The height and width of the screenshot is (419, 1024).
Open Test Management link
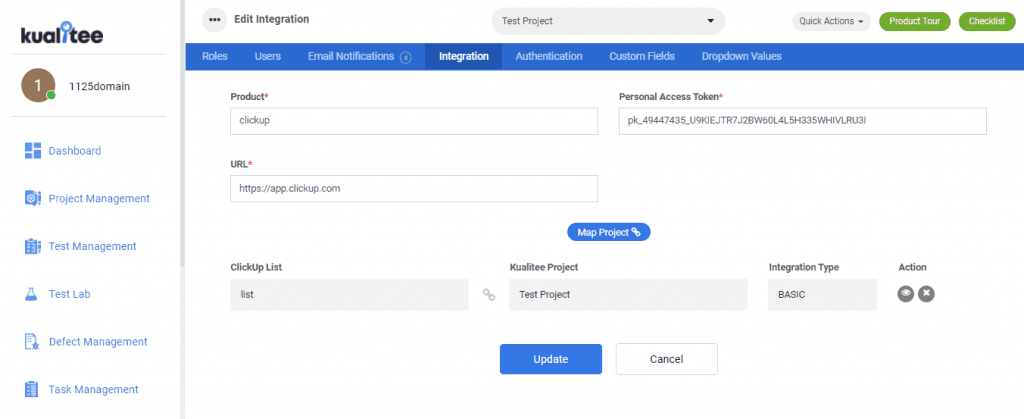pos(92,246)
